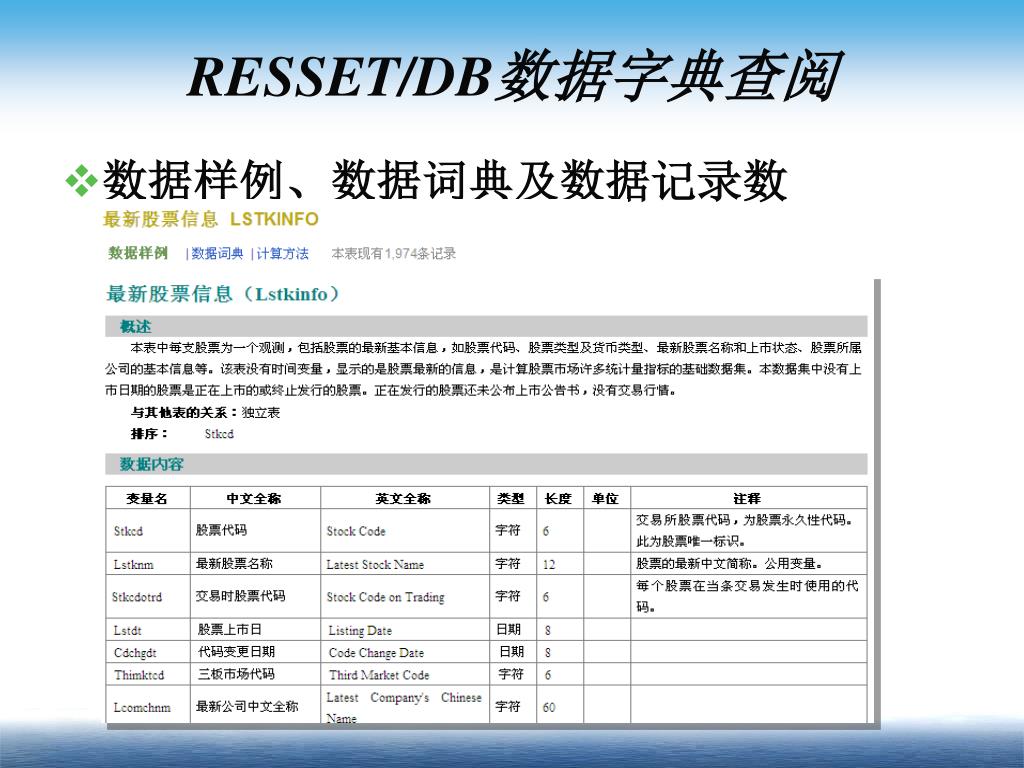Image resolution: width=1024 pixels, height=768 pixels.
Task: Open the 计算方法 tab
Action: [x=282, y=254]
